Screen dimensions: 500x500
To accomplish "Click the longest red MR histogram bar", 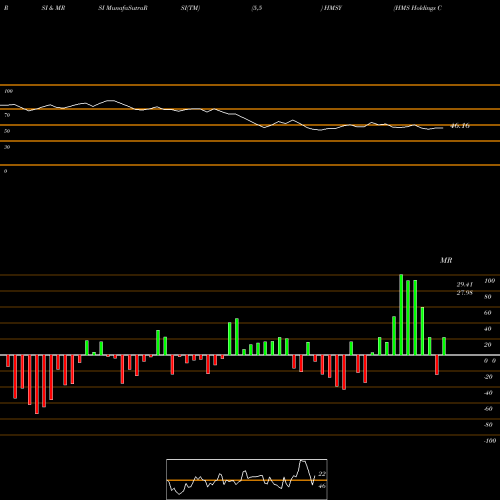I will point(37,384).
